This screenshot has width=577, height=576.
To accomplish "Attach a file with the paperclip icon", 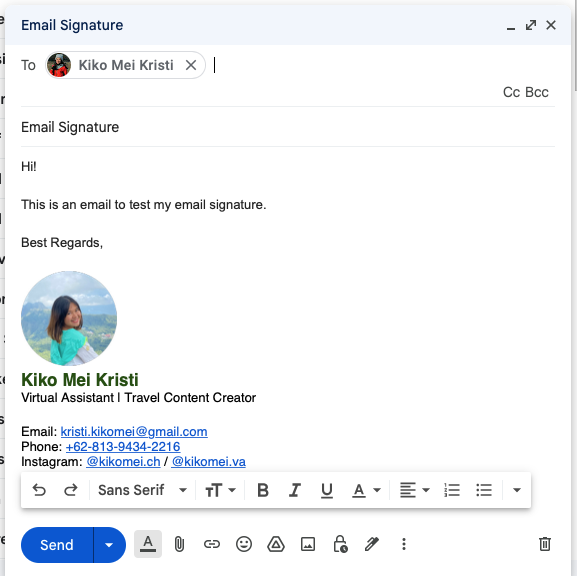I will click(x=179, y=544).
